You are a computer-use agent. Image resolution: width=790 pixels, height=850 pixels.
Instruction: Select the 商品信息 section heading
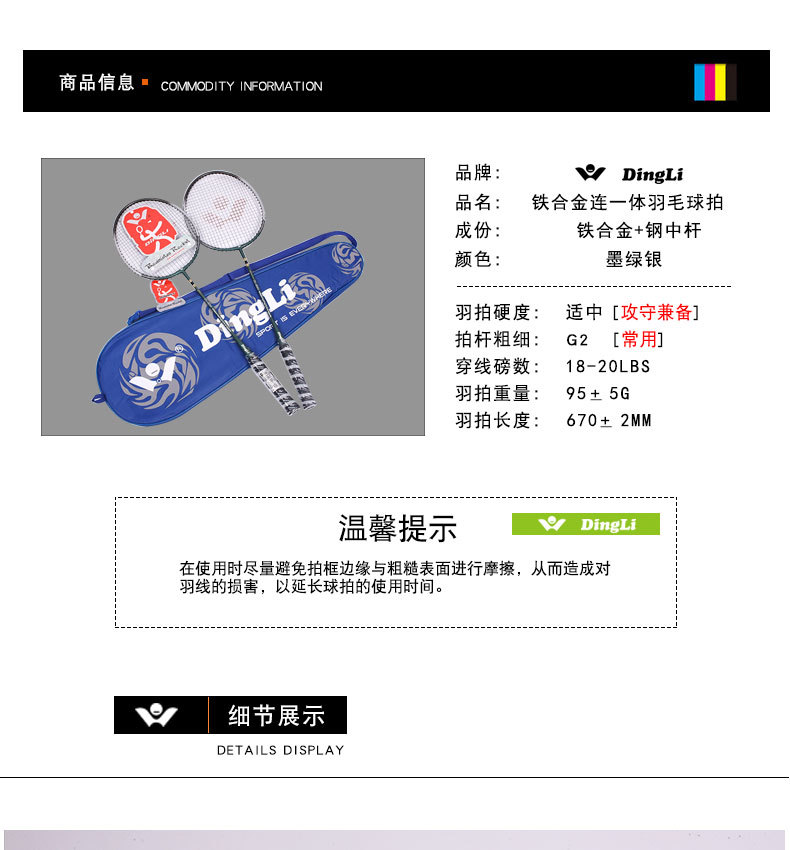[x=97, y=82]
